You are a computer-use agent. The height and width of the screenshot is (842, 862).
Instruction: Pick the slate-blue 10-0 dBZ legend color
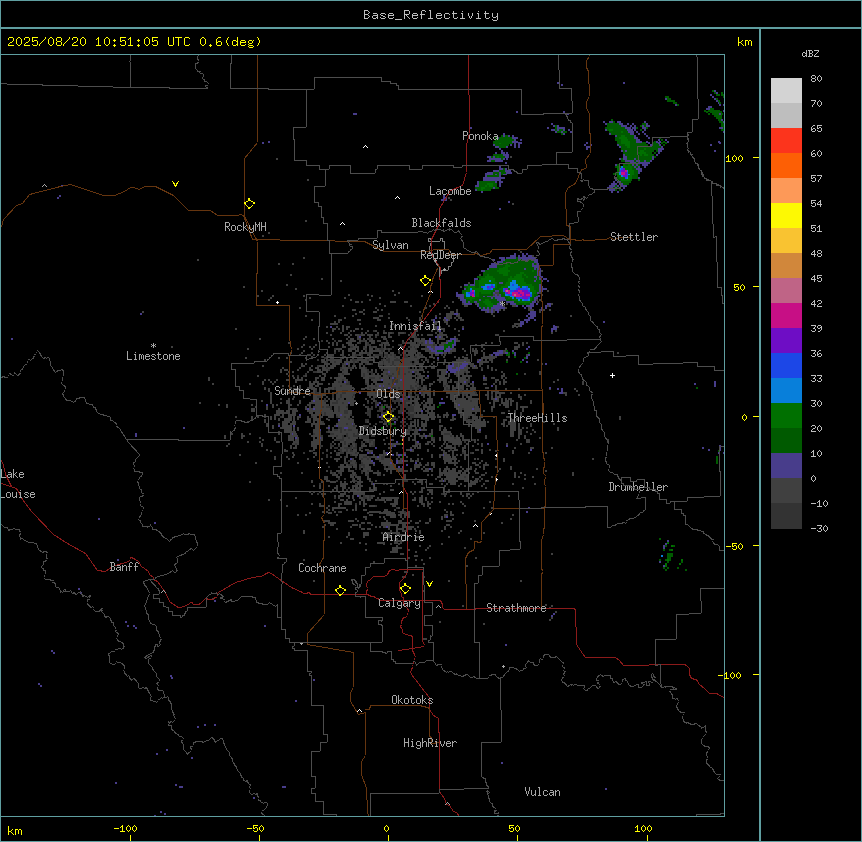786,466
